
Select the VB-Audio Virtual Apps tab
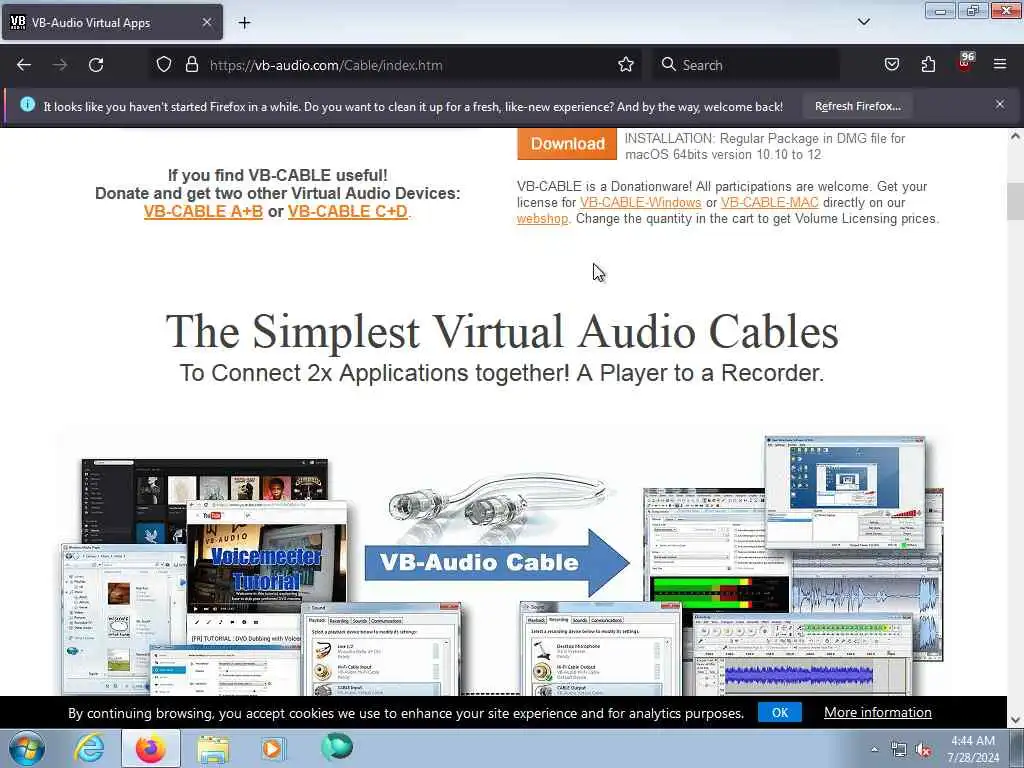112,23
